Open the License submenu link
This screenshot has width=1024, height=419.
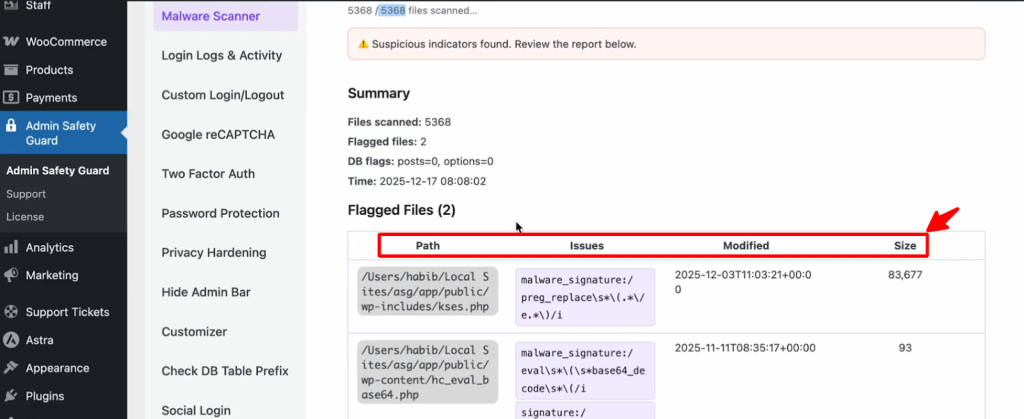click(x=25, y=217)
